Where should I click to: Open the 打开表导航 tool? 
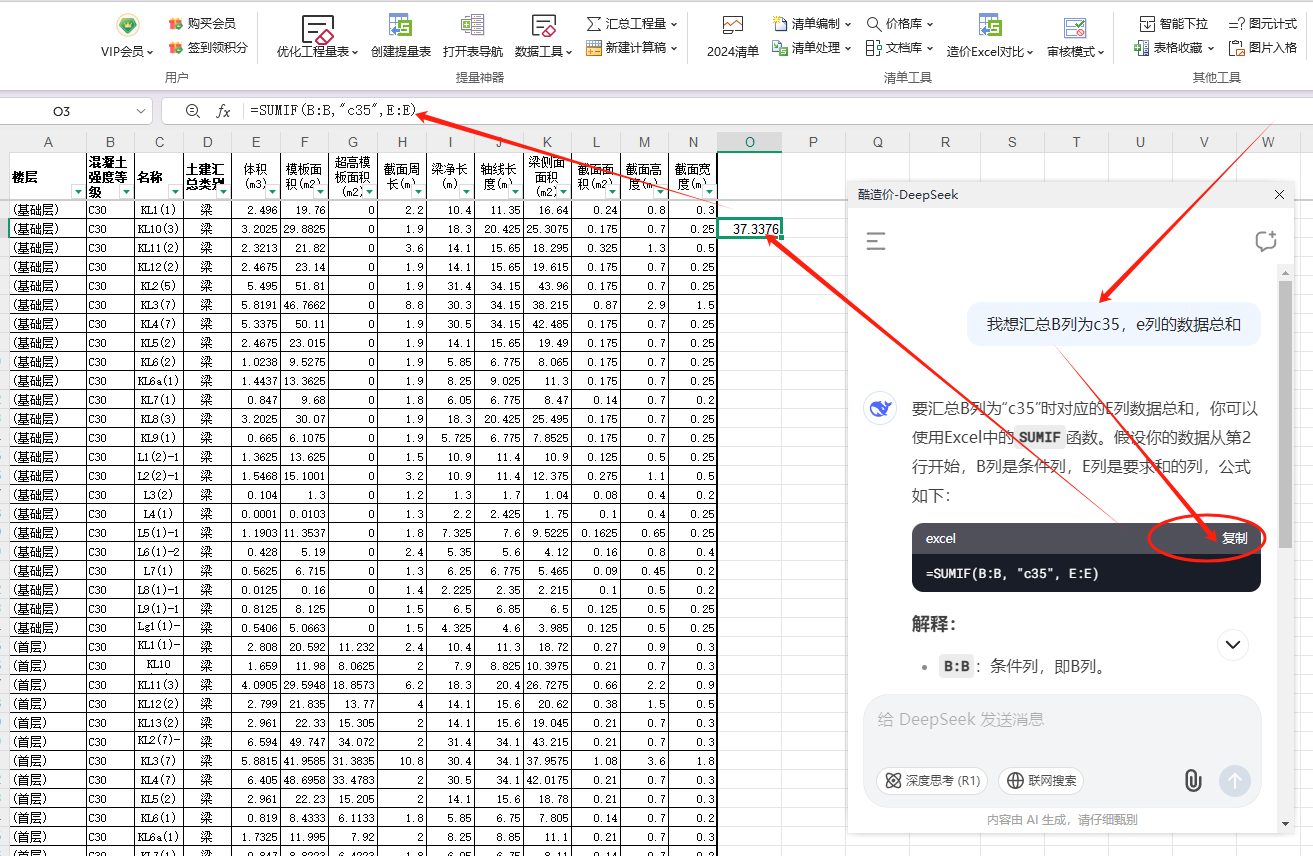pyautogui.click(x=472, y=28)
